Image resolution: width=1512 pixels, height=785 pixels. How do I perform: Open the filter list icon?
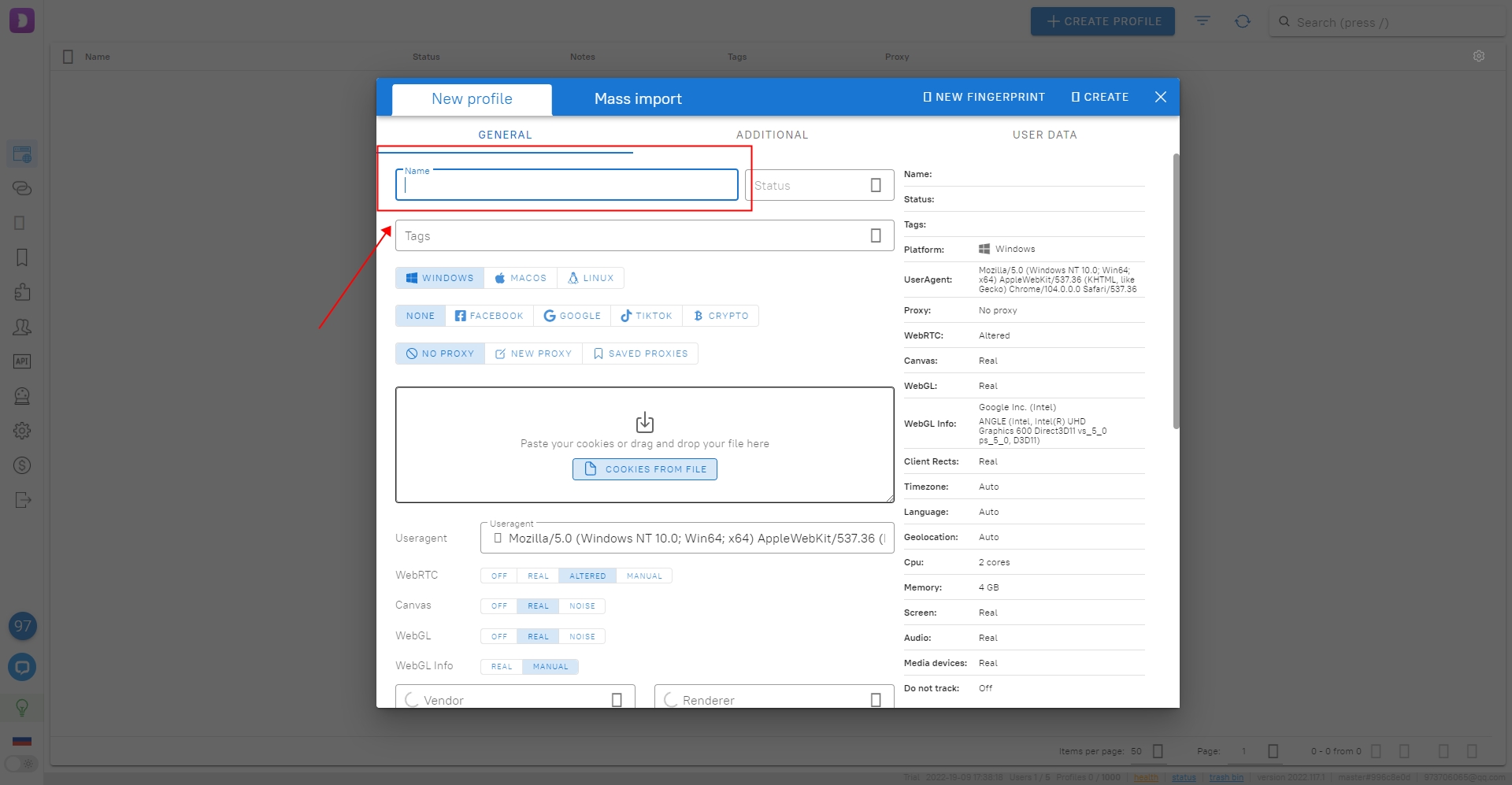pos(1202,21)
